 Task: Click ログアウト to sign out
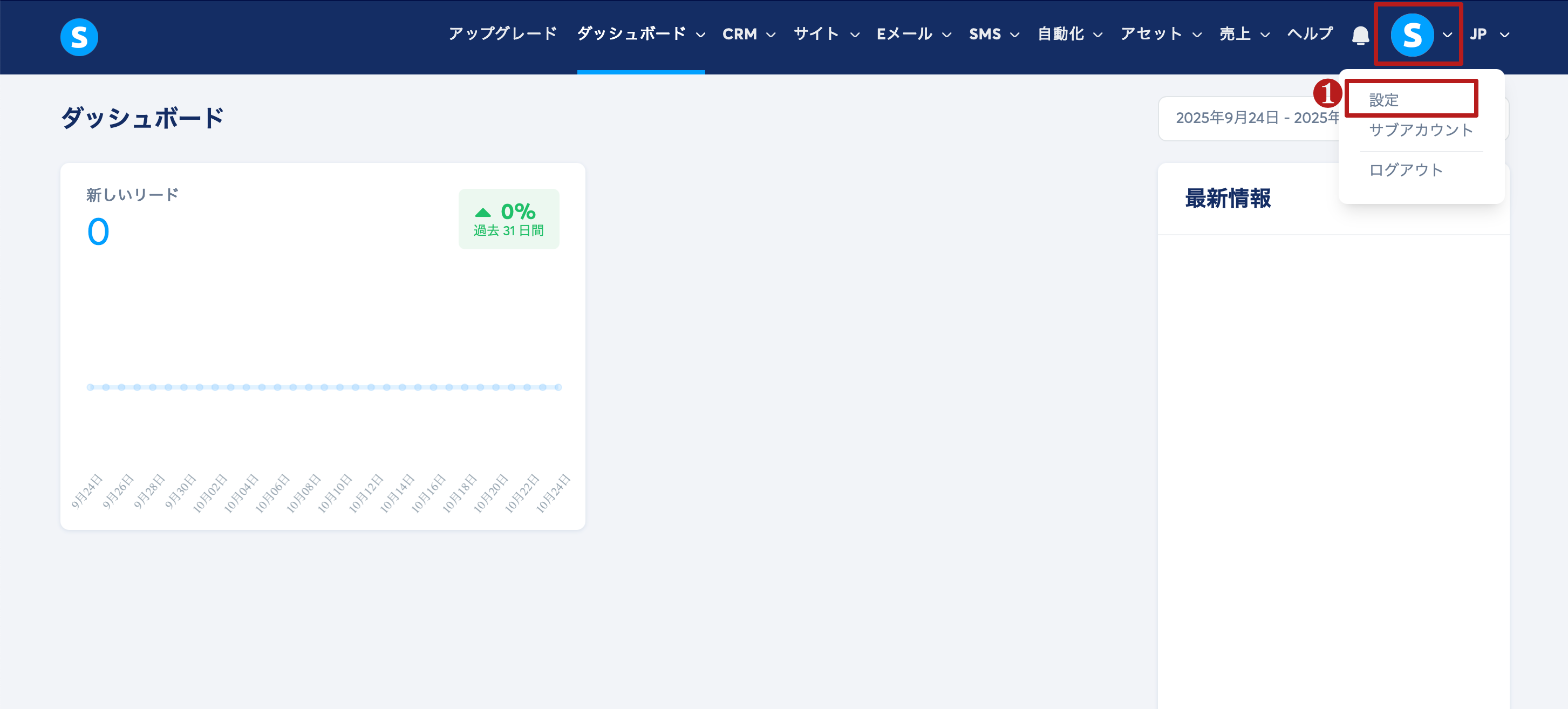pos(1406,170)
